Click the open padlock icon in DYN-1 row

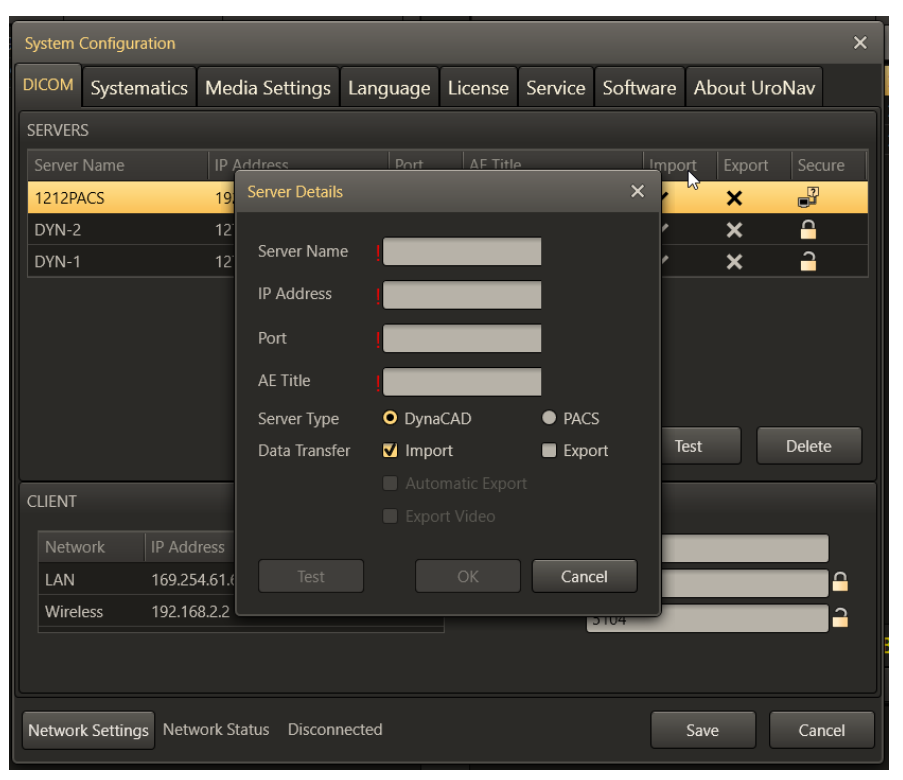pyautogui.click(x=808, y=262)
